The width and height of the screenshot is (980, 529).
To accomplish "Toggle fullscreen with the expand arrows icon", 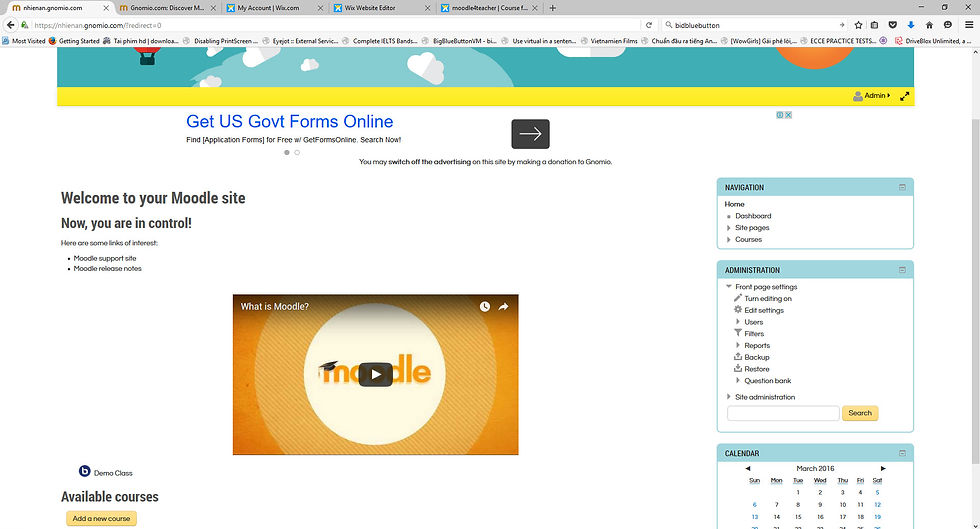I will point(904,96).
